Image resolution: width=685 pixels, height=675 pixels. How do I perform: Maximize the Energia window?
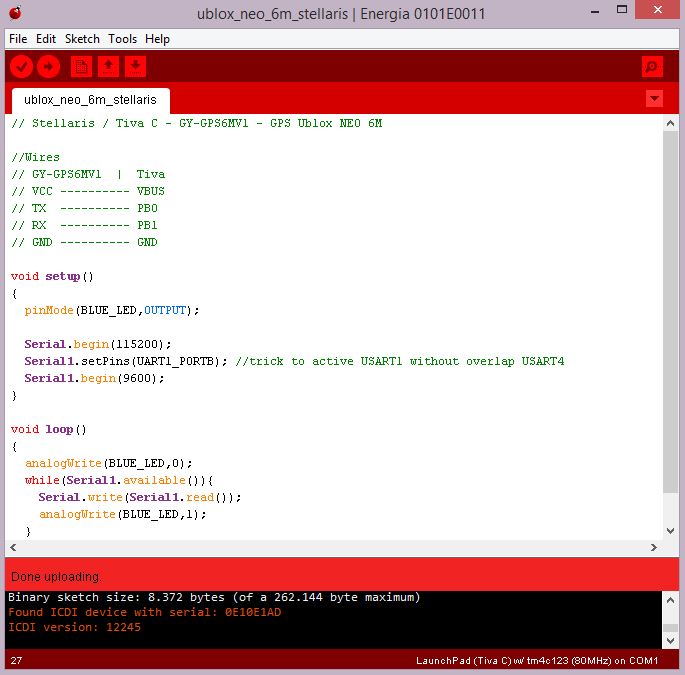tap(622, 10)
